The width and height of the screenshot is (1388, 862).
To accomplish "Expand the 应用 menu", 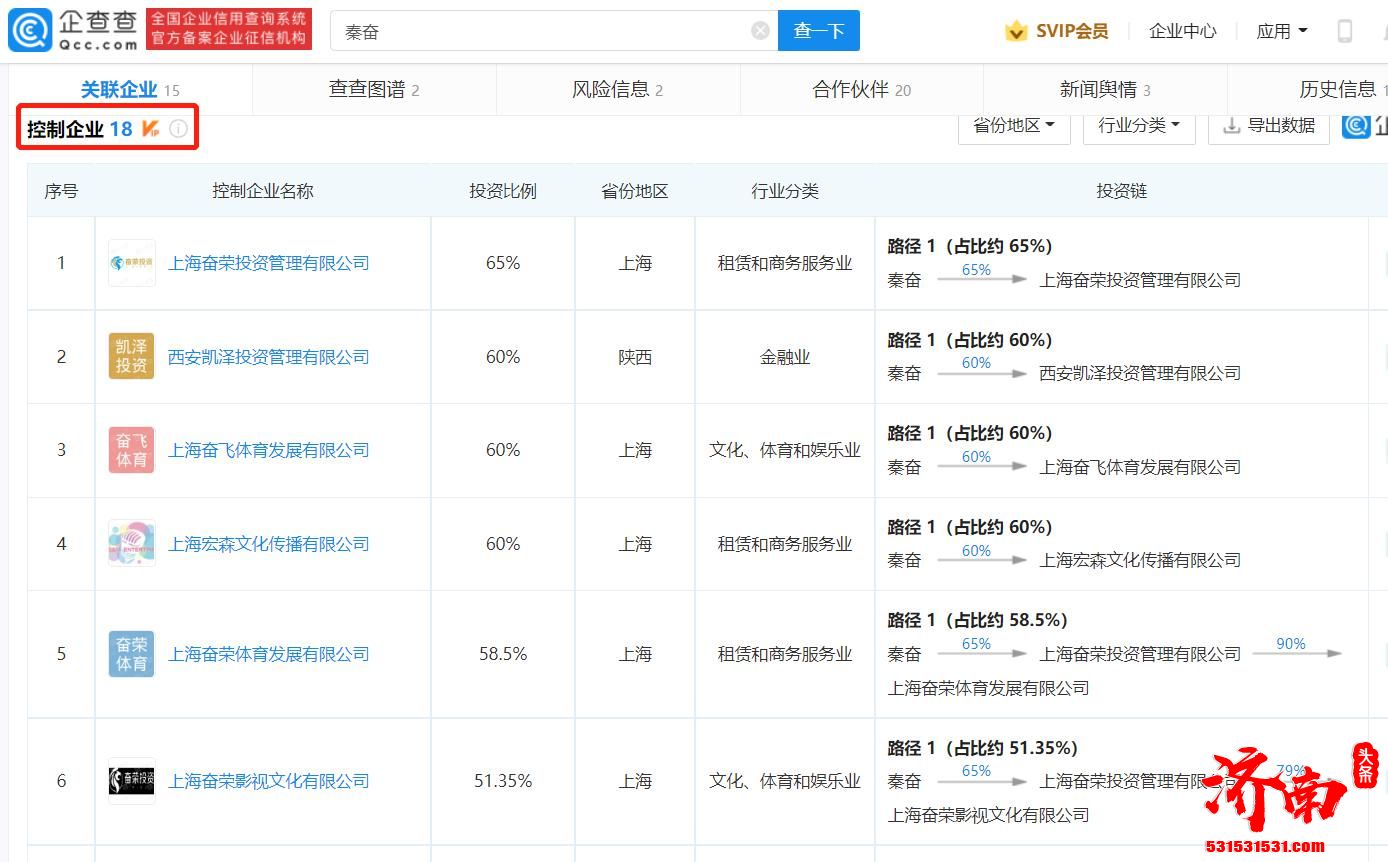I will tap(1282, 31).
